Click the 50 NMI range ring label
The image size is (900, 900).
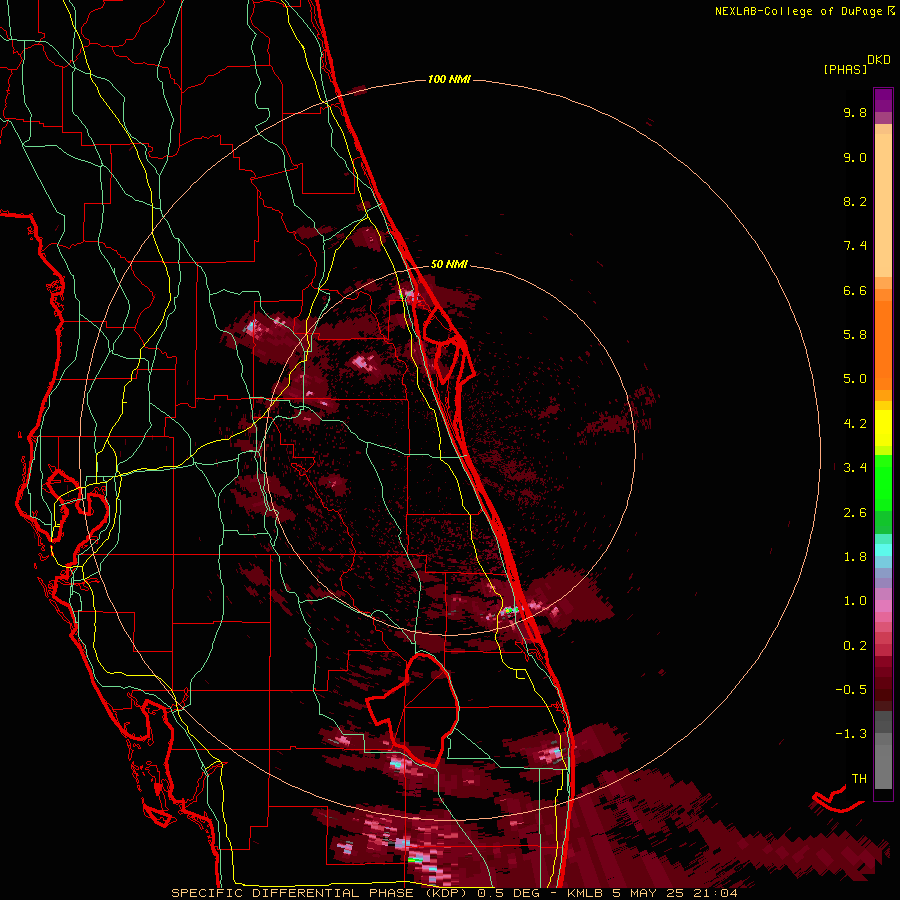[x=449, y=264]
